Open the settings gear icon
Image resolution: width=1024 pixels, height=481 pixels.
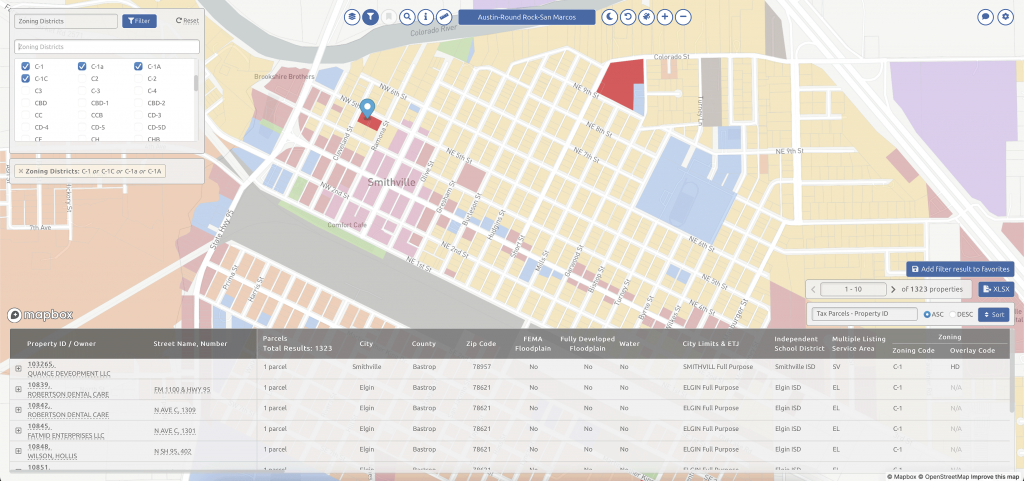point(1006,17)
